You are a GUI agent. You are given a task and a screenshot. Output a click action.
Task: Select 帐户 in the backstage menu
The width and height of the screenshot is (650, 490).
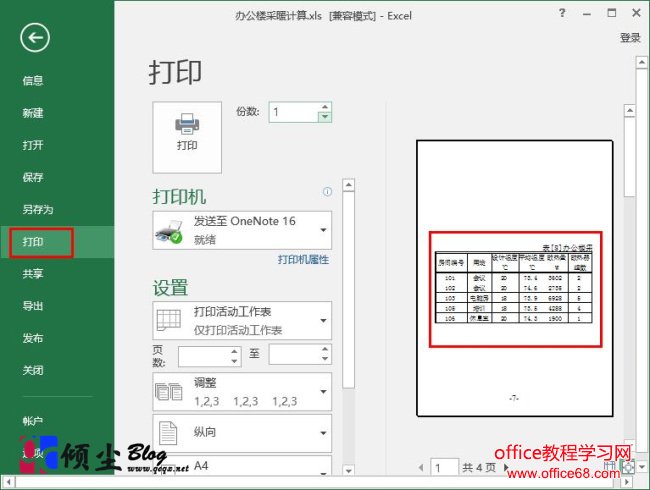click(33, 421)
